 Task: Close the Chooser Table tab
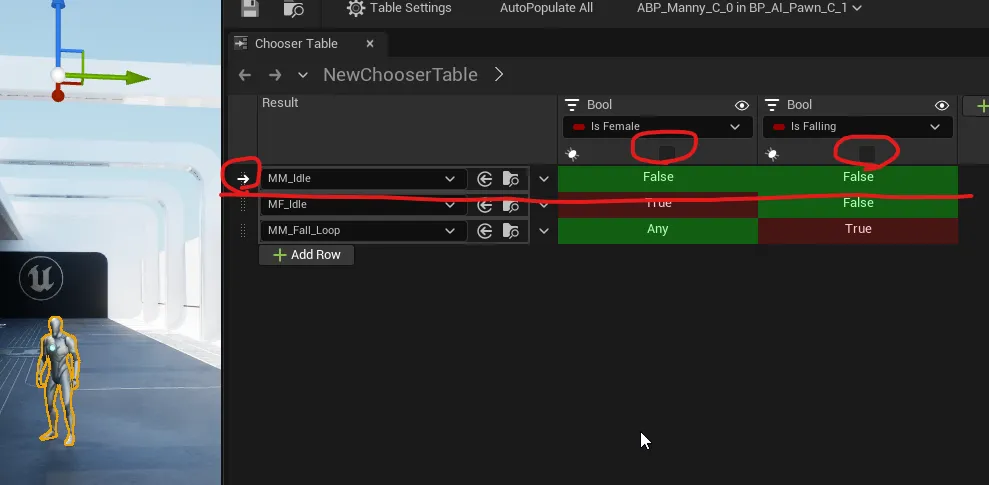370,44
